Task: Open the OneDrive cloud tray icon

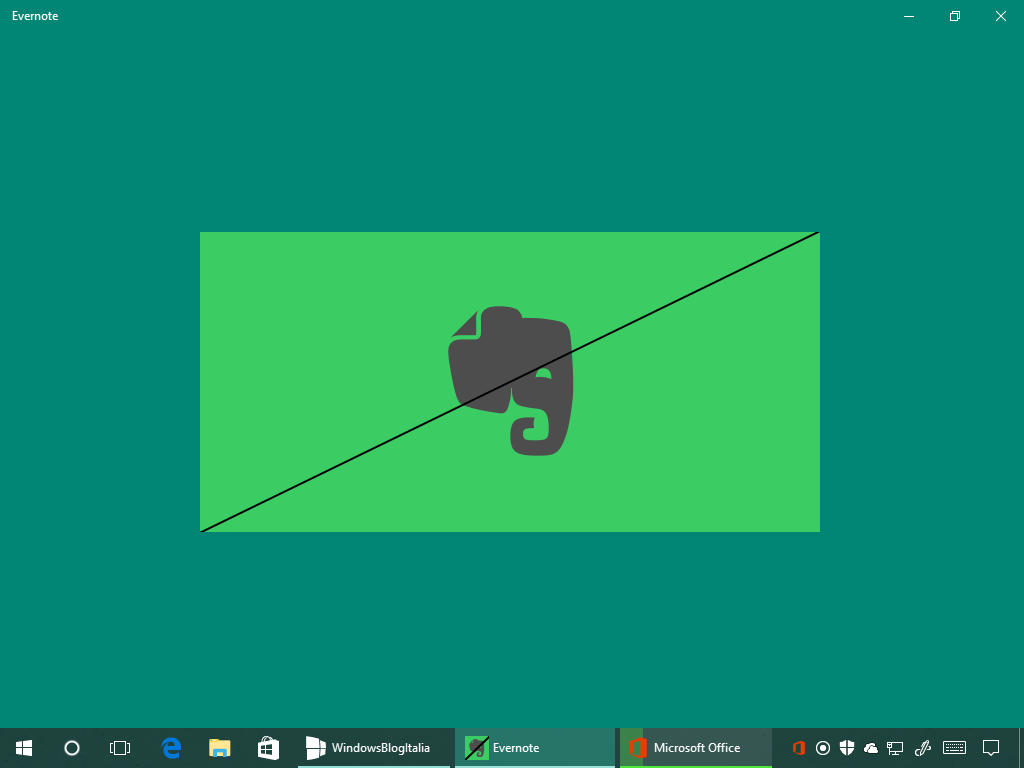Action: 871,748
